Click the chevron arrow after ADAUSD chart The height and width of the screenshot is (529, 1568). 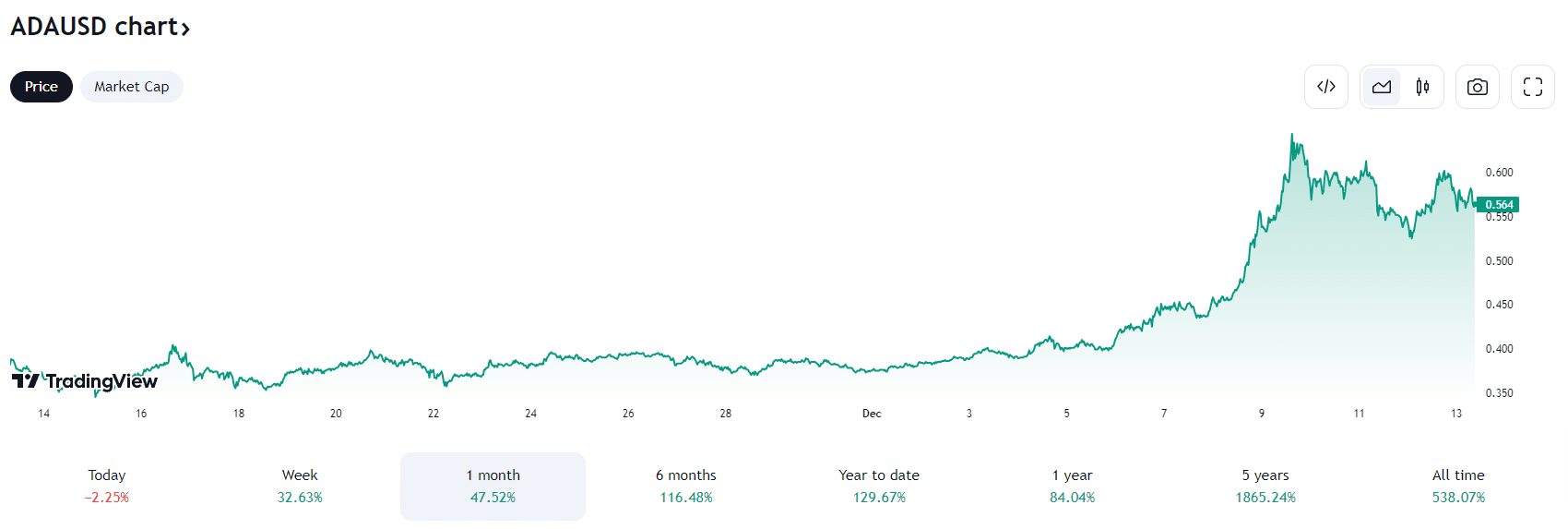click(x=185, y=29)
